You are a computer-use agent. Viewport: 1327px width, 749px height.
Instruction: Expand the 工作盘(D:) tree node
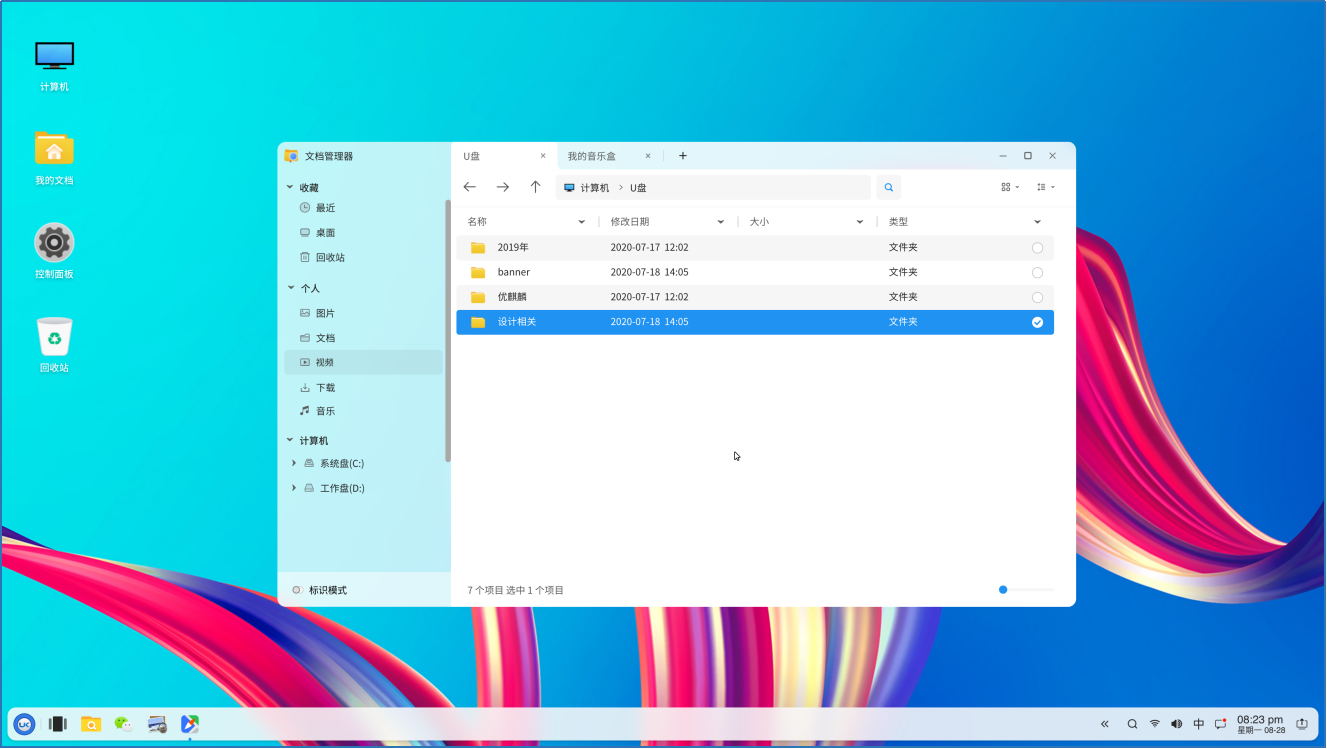(x=294, y=488)
